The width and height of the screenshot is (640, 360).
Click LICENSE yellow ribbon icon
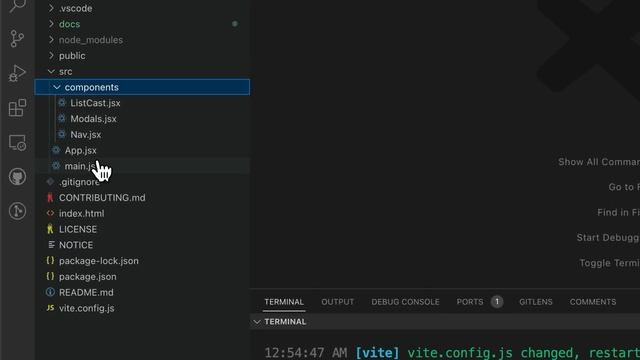50,229
